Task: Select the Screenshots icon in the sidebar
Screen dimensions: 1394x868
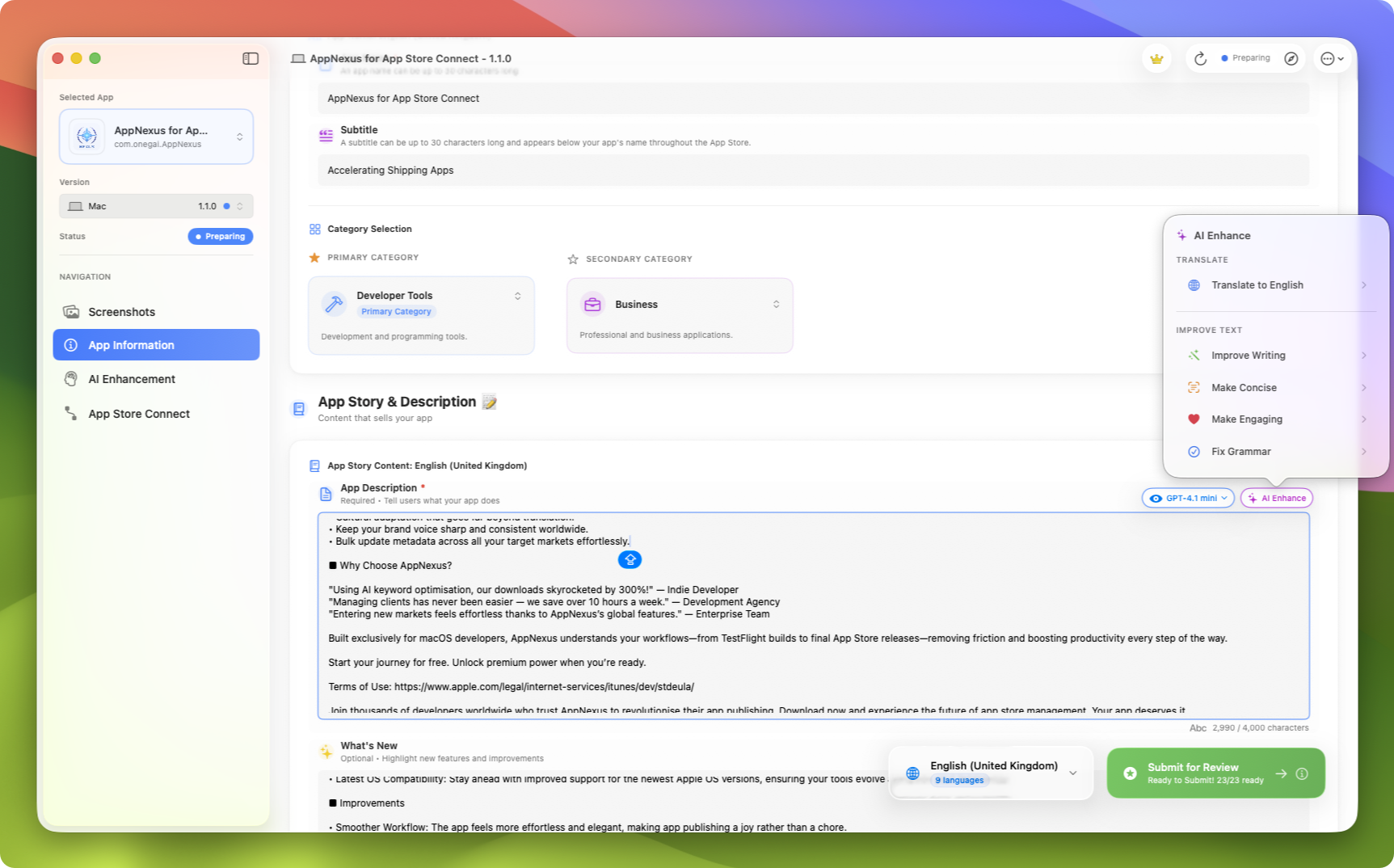Action: coord(70,311)
